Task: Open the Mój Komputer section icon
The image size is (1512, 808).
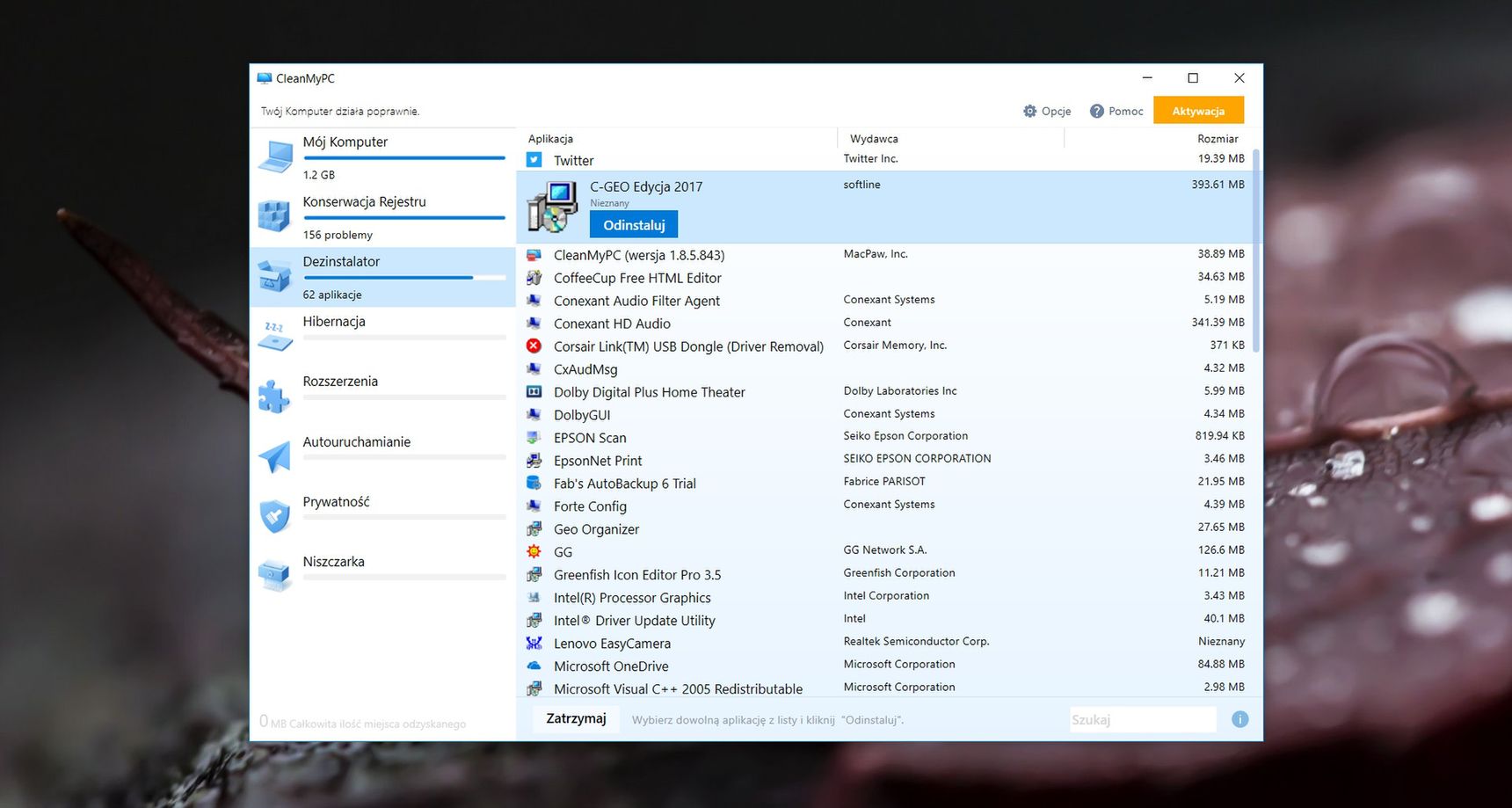Action: pyautogui.click(x=275, y=157)
